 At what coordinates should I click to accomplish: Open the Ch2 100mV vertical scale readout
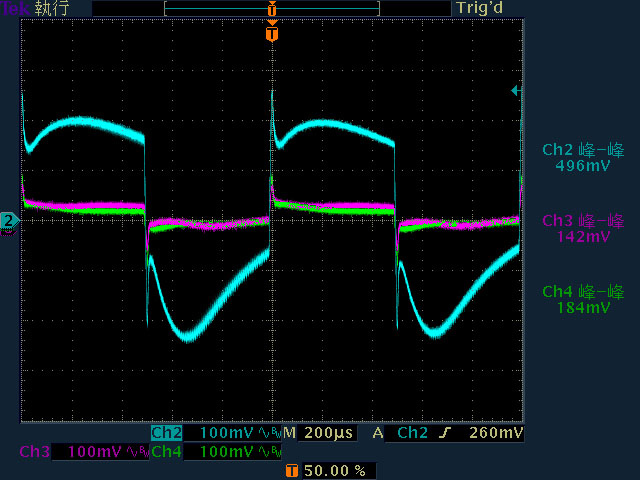[x=227, y=433]
